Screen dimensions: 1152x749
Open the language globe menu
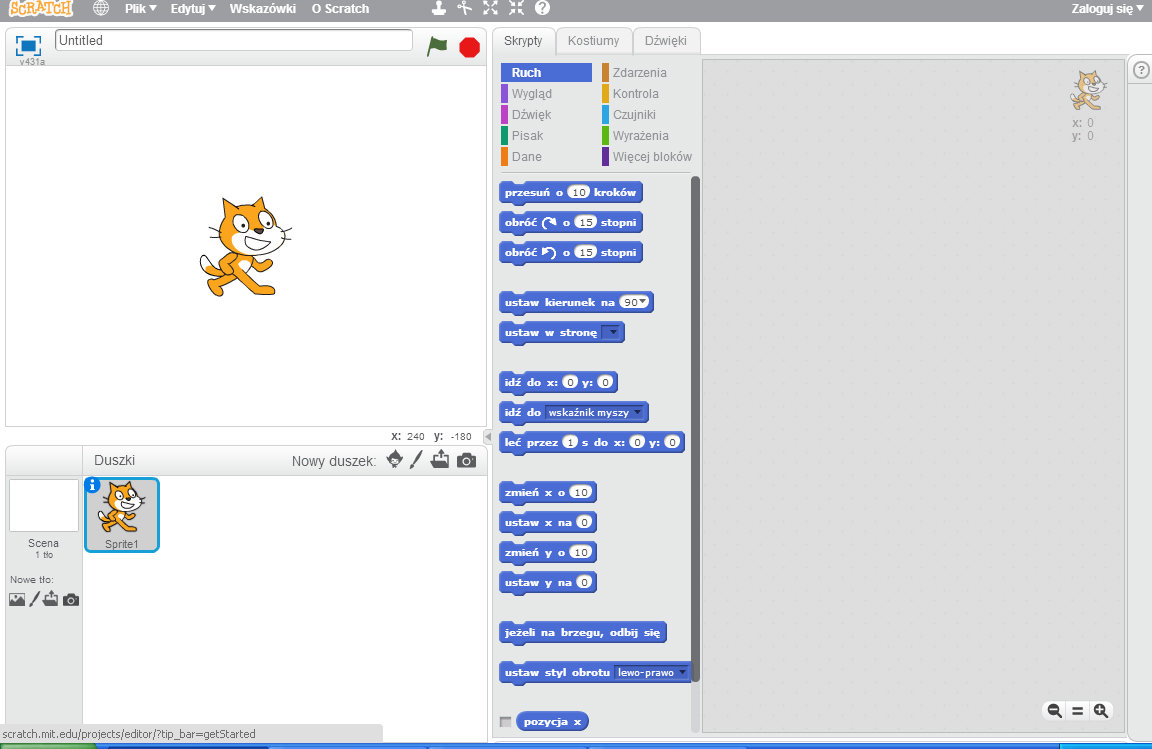[101, 9]
